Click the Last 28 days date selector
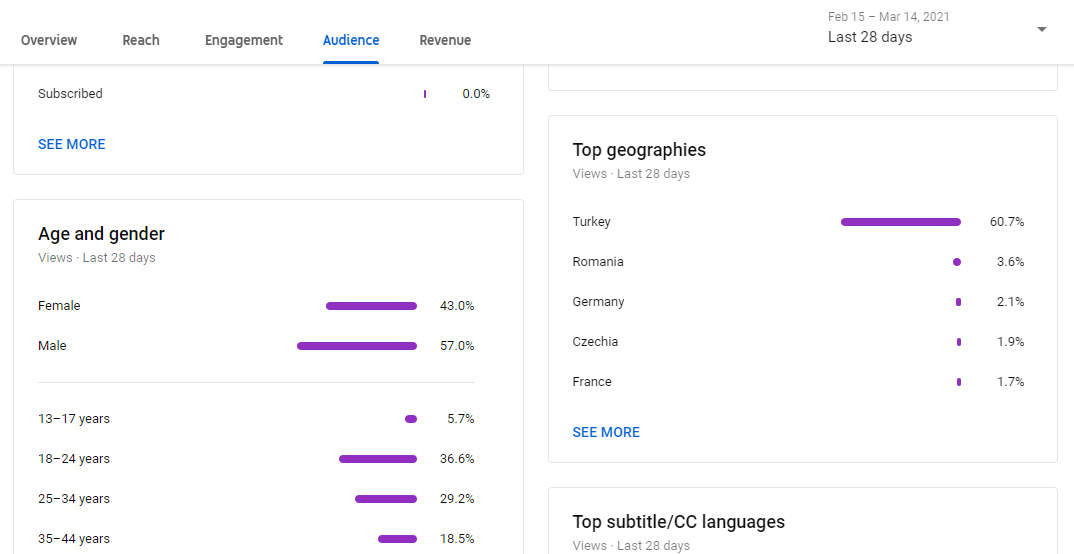 click(870, 37)
